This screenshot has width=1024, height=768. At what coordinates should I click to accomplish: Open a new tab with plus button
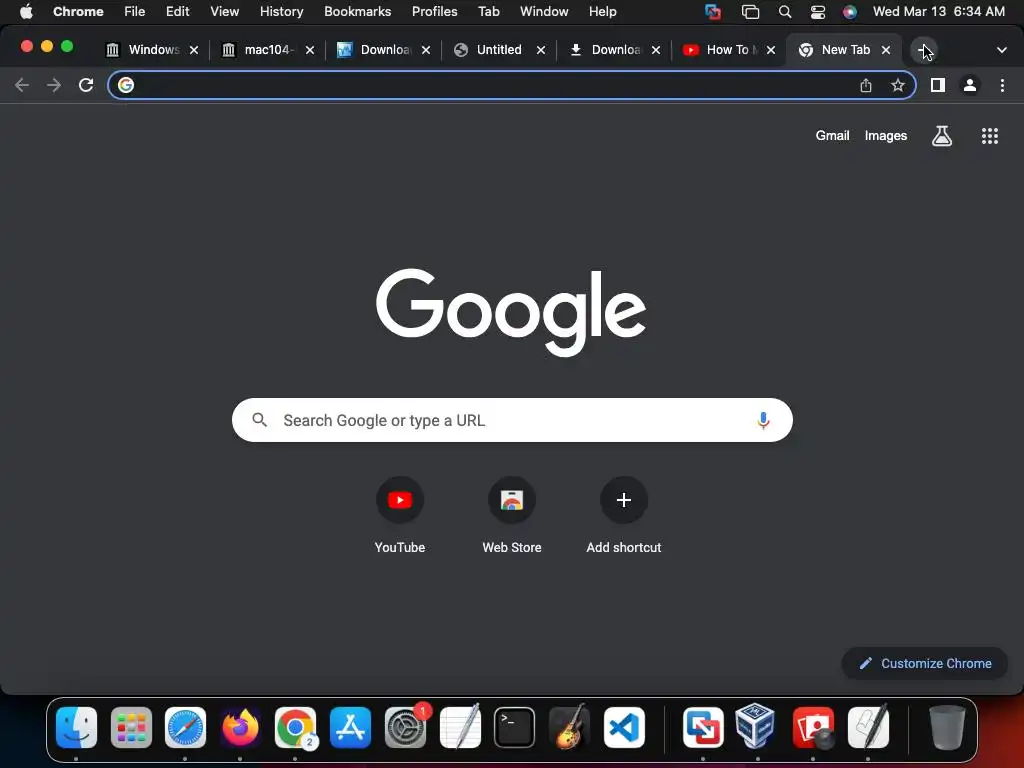point(924,50)
